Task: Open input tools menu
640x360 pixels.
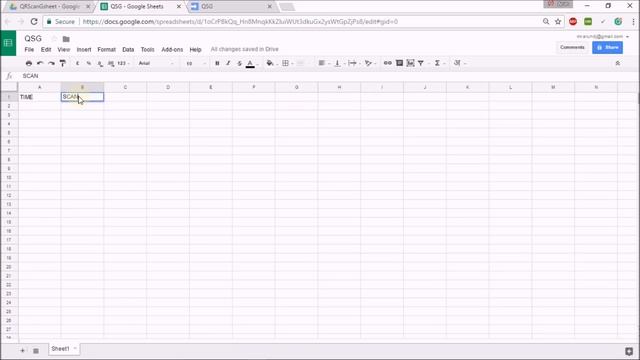Action: coord(459,63)
